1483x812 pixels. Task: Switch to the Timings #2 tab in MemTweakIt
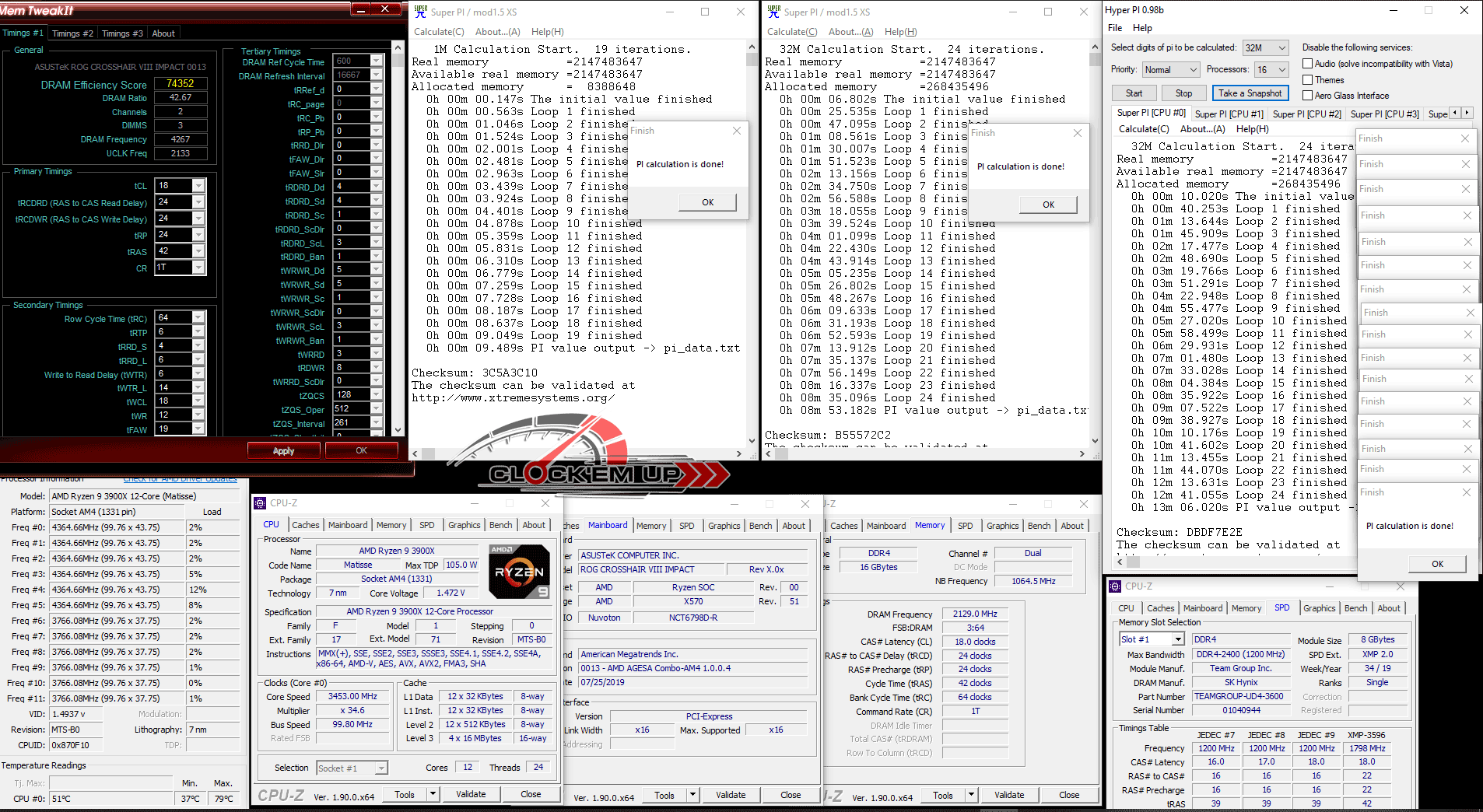tap(72, 33)
